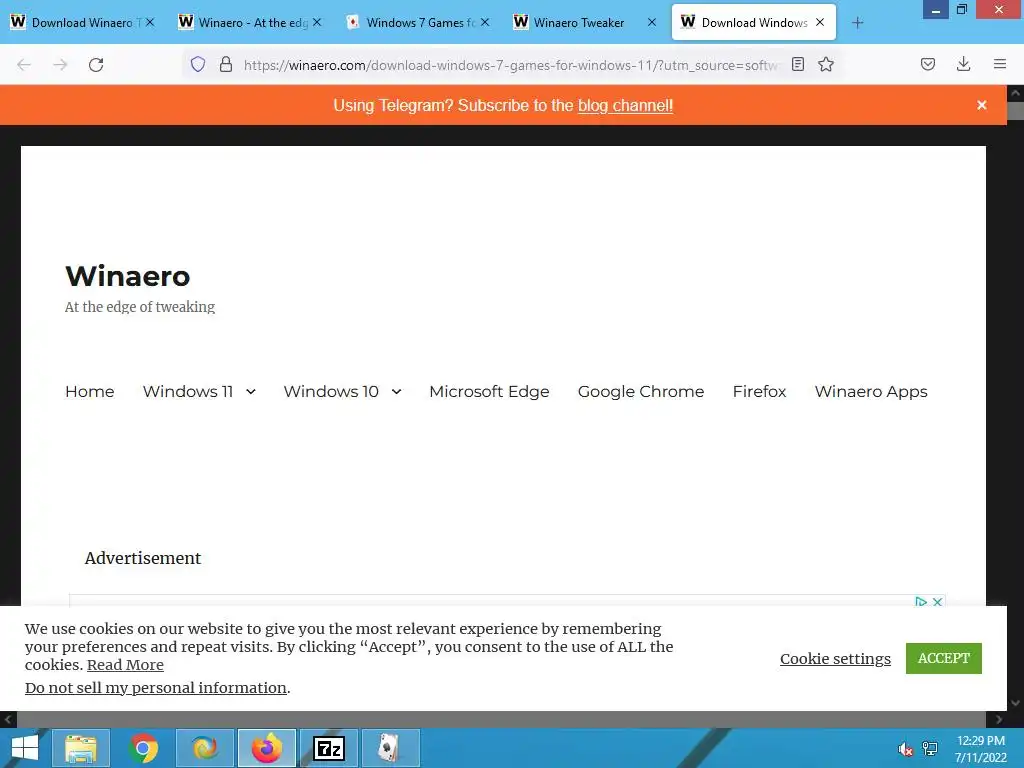Close the 'Download Winaero T' tab
Image resolution: width=1024 pixels, height=768 pixels.
click(x=150, y=22)
